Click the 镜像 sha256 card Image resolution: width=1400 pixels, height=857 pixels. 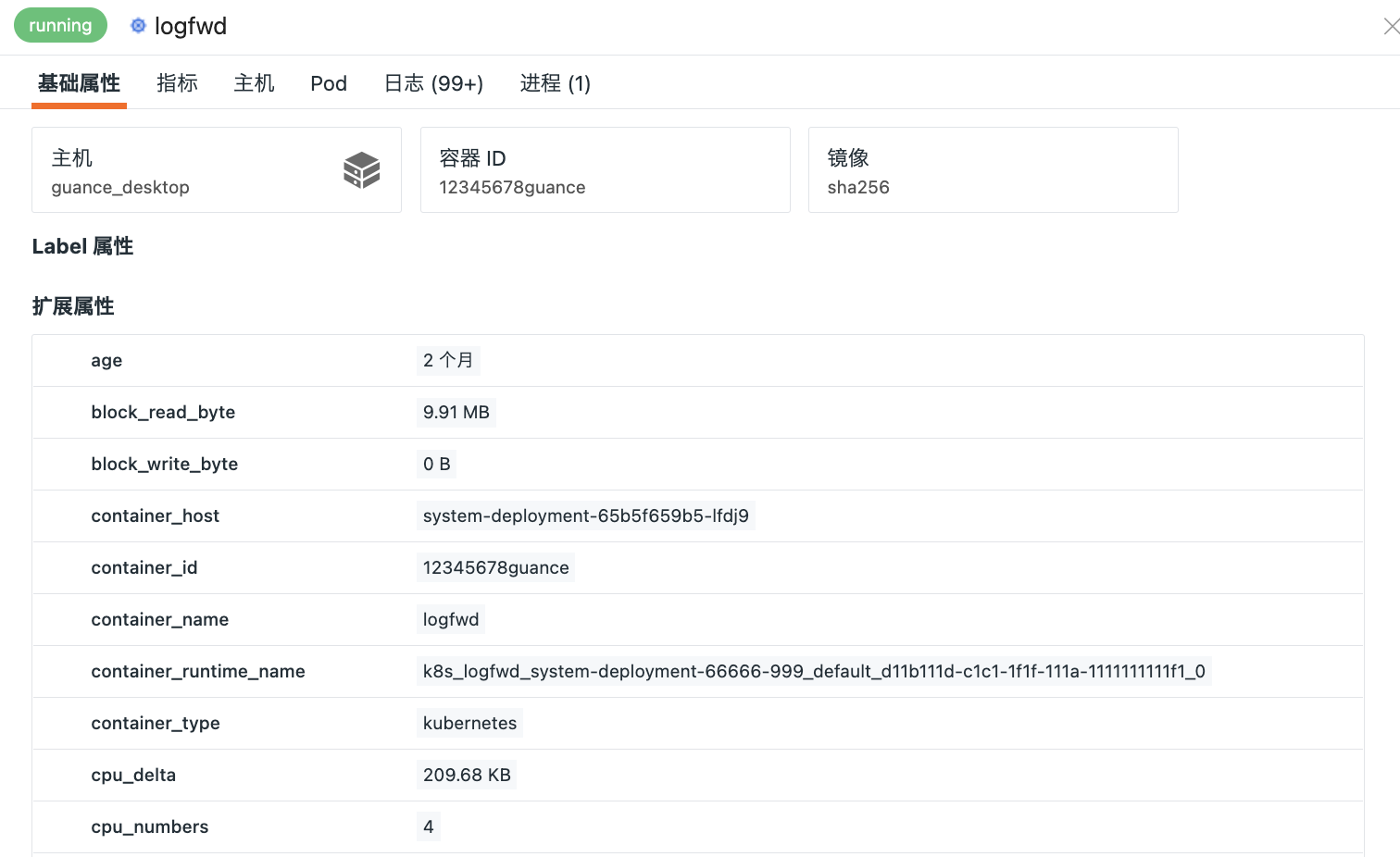click(x=993, y=170)
